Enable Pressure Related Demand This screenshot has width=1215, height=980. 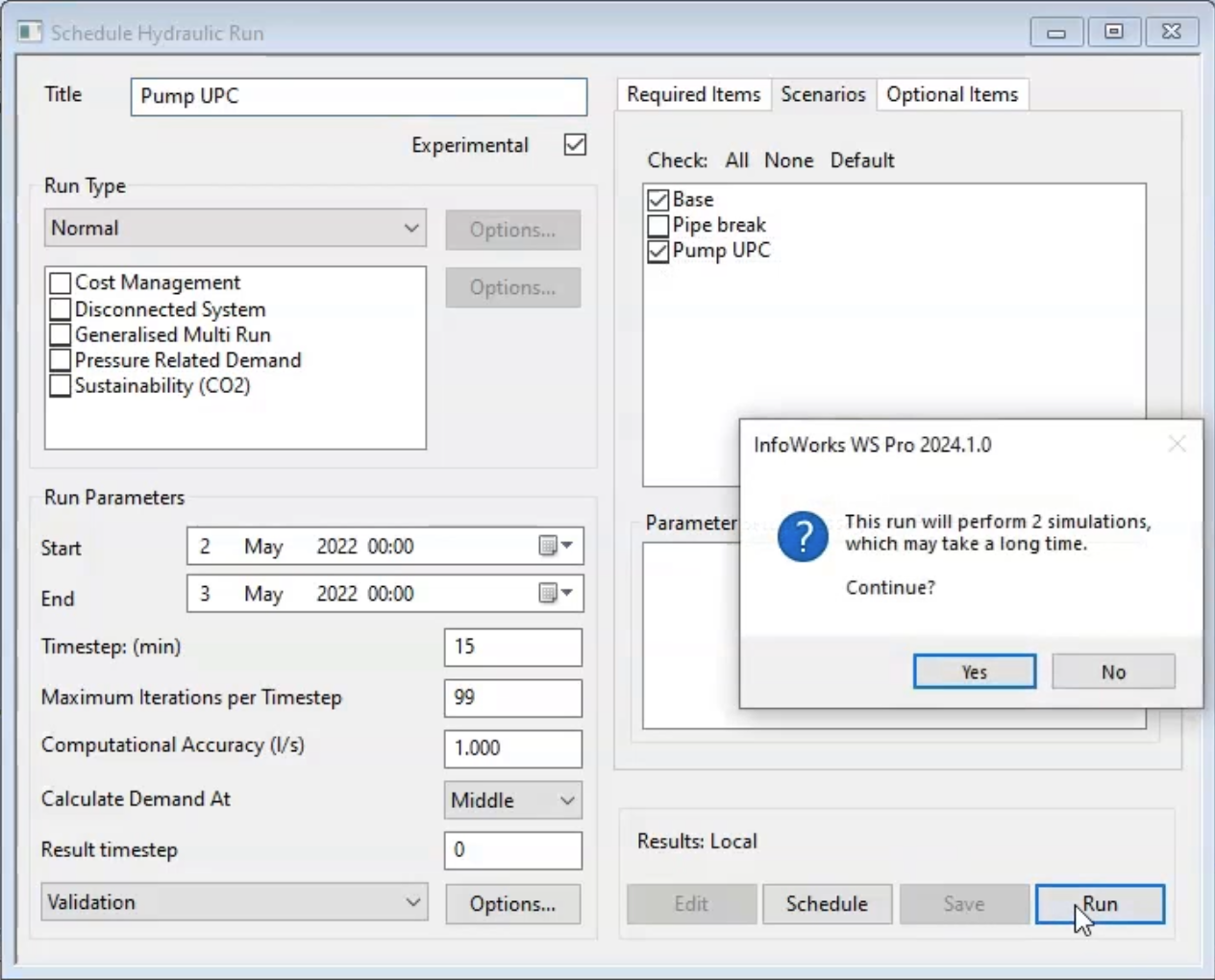click(60, 360)
